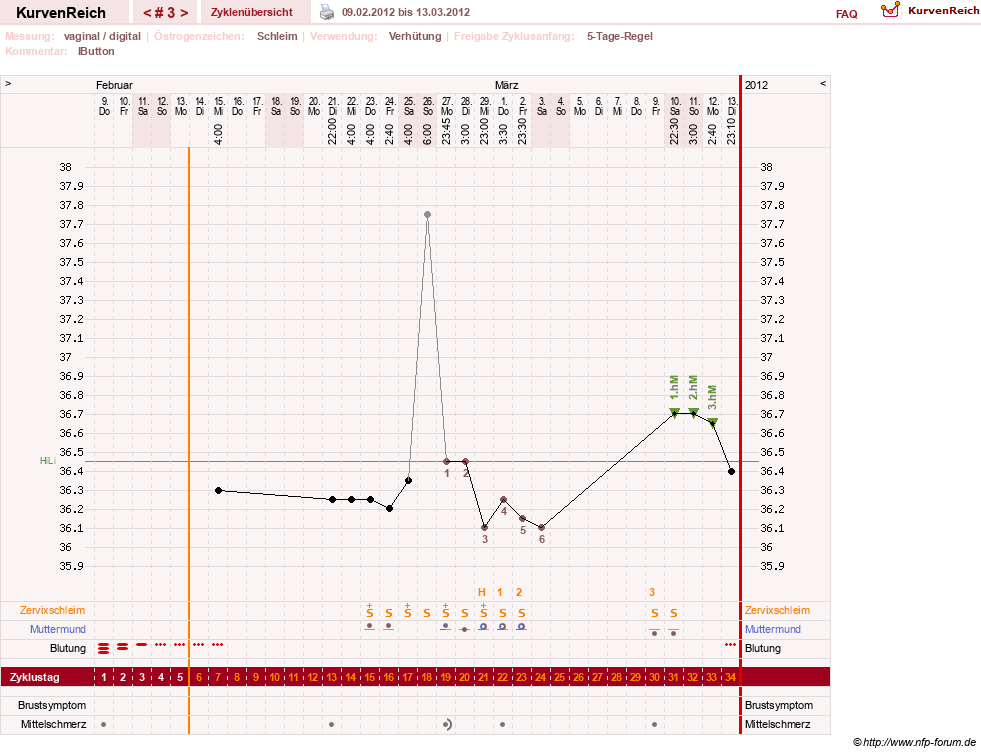Open the http://www.nfp-forum.de link
981x754 pixels.
[x=919, y=743]
